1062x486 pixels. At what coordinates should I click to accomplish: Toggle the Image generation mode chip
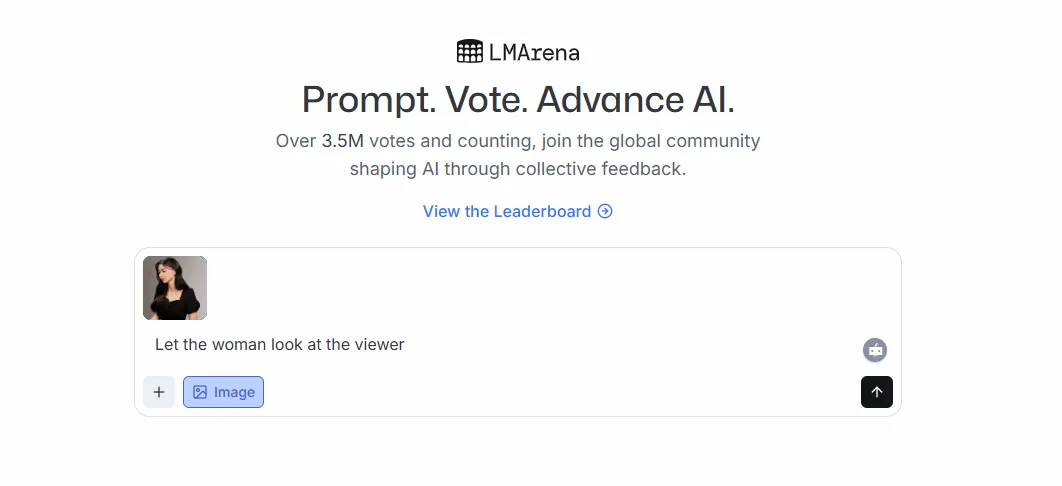click(224, 392)
